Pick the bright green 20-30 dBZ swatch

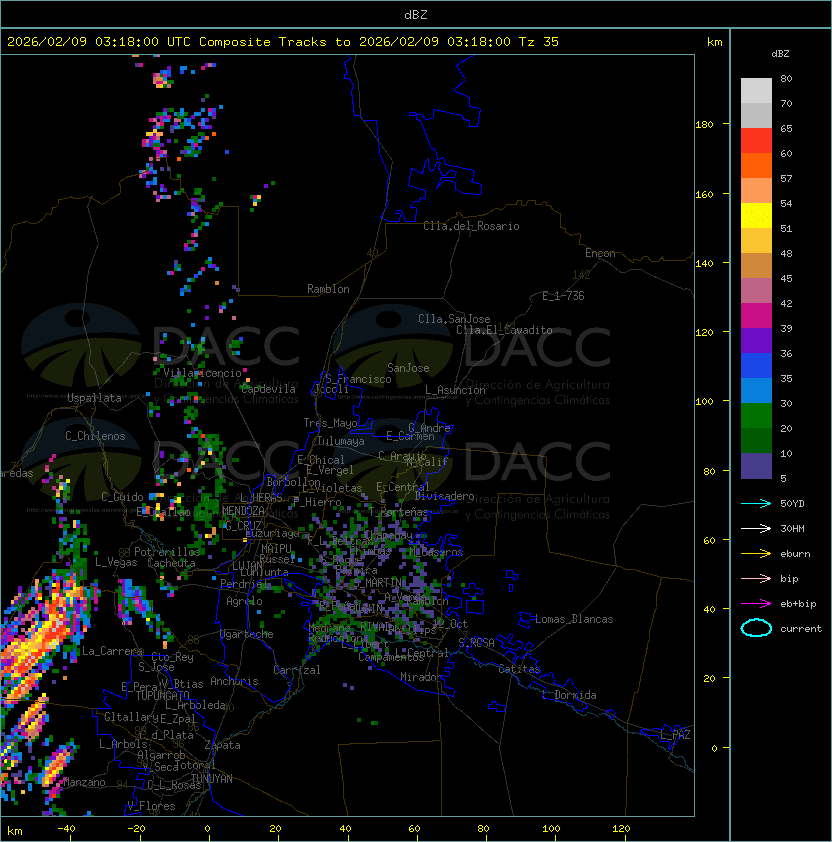(756, 416)
